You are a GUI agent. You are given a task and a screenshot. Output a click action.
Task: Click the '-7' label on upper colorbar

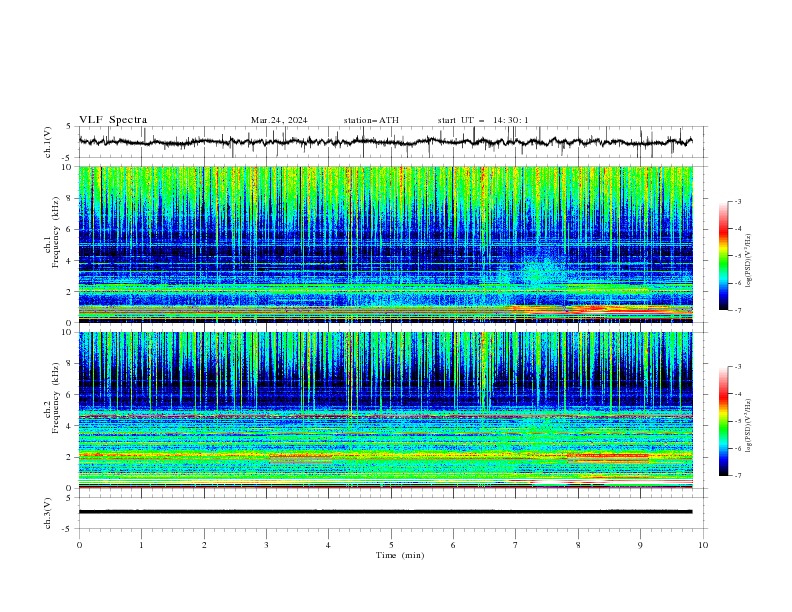tap(738, 310)
